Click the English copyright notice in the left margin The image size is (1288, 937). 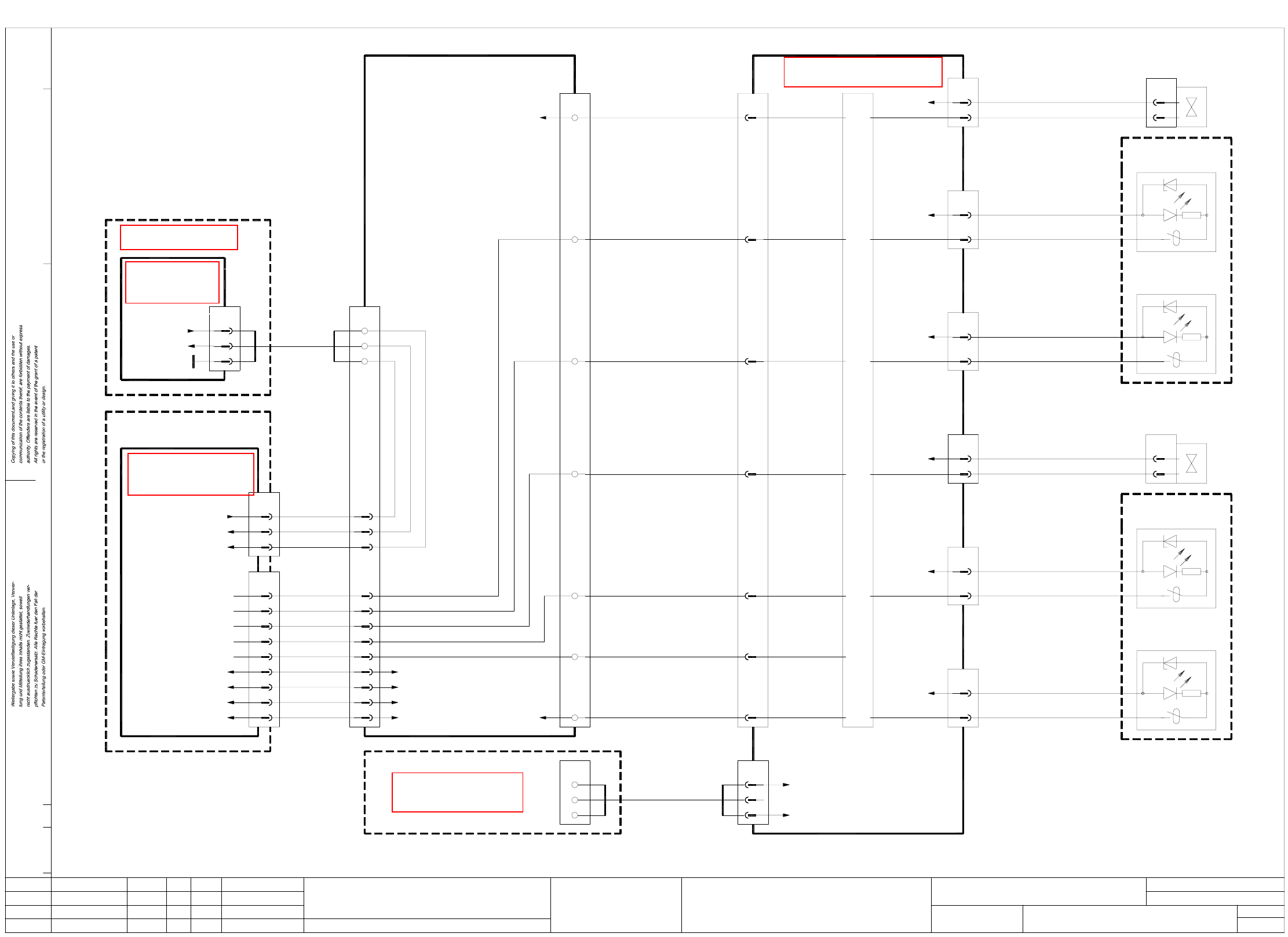point(27,394)
